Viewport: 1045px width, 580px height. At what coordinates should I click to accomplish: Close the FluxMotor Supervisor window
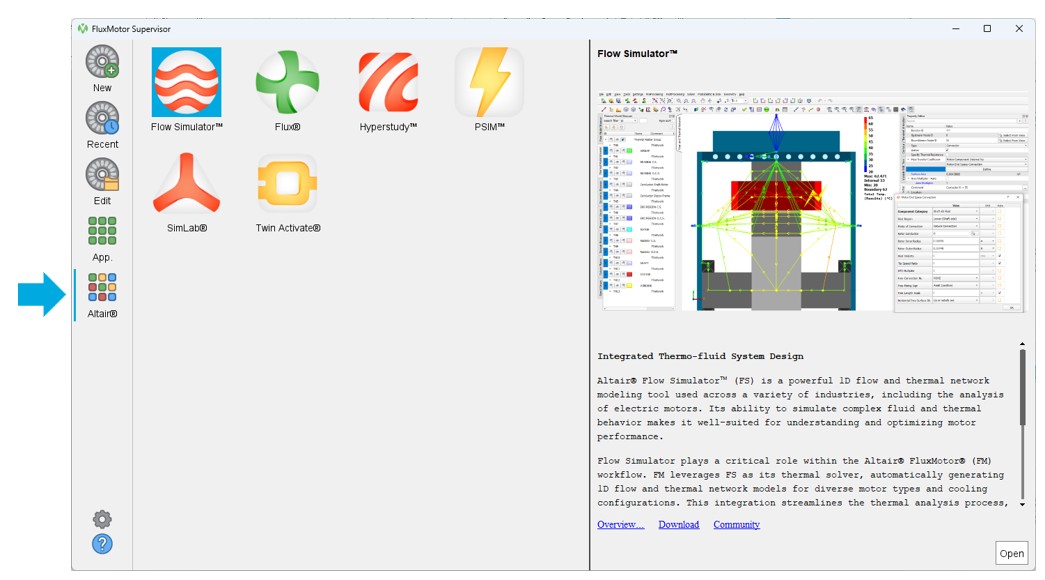1019,29
